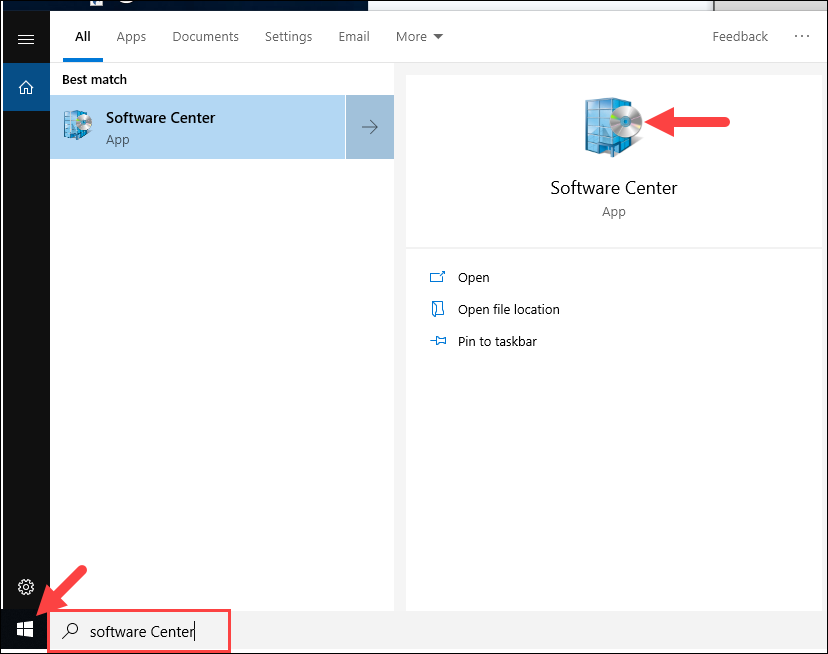Select the Software Center best match result
Screen dimensions: 828x654
(197, 127)
